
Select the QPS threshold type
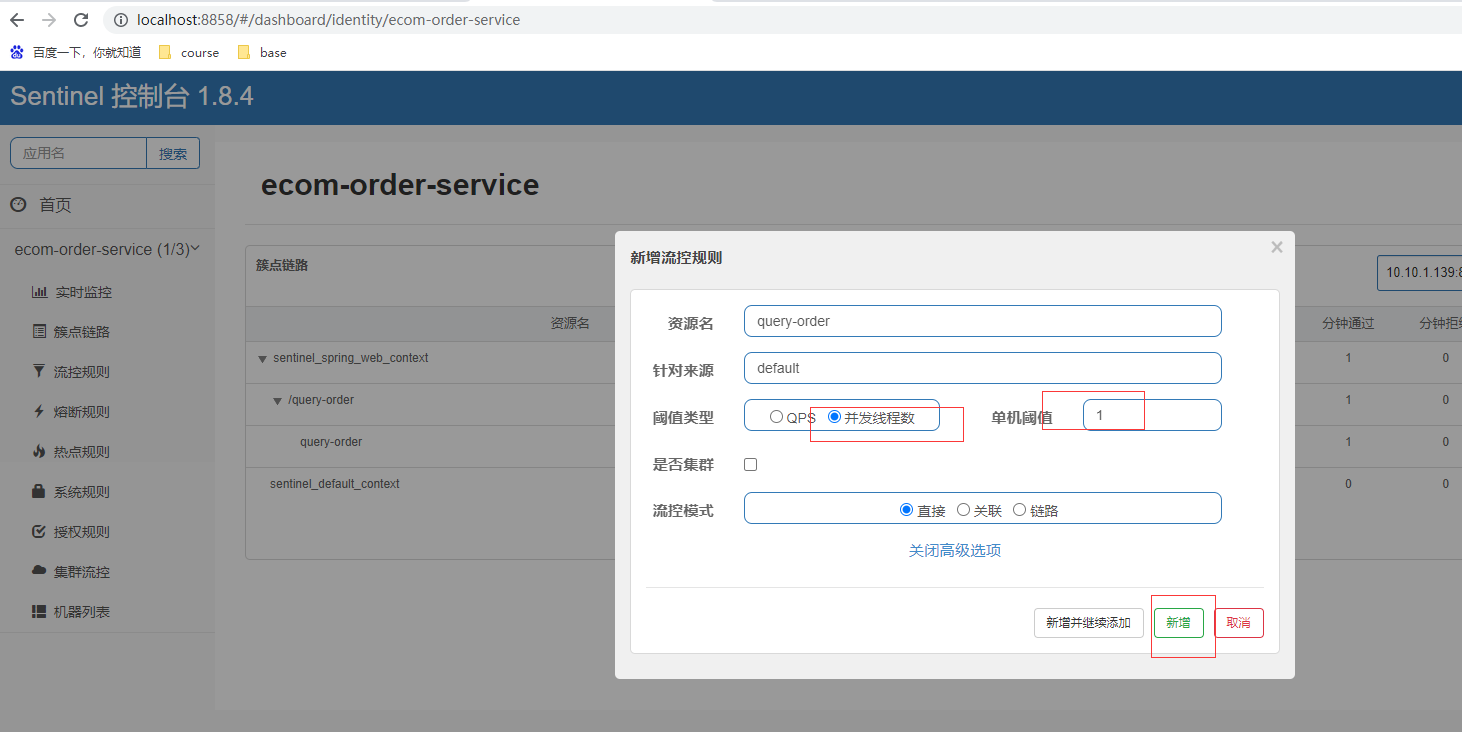776,417
